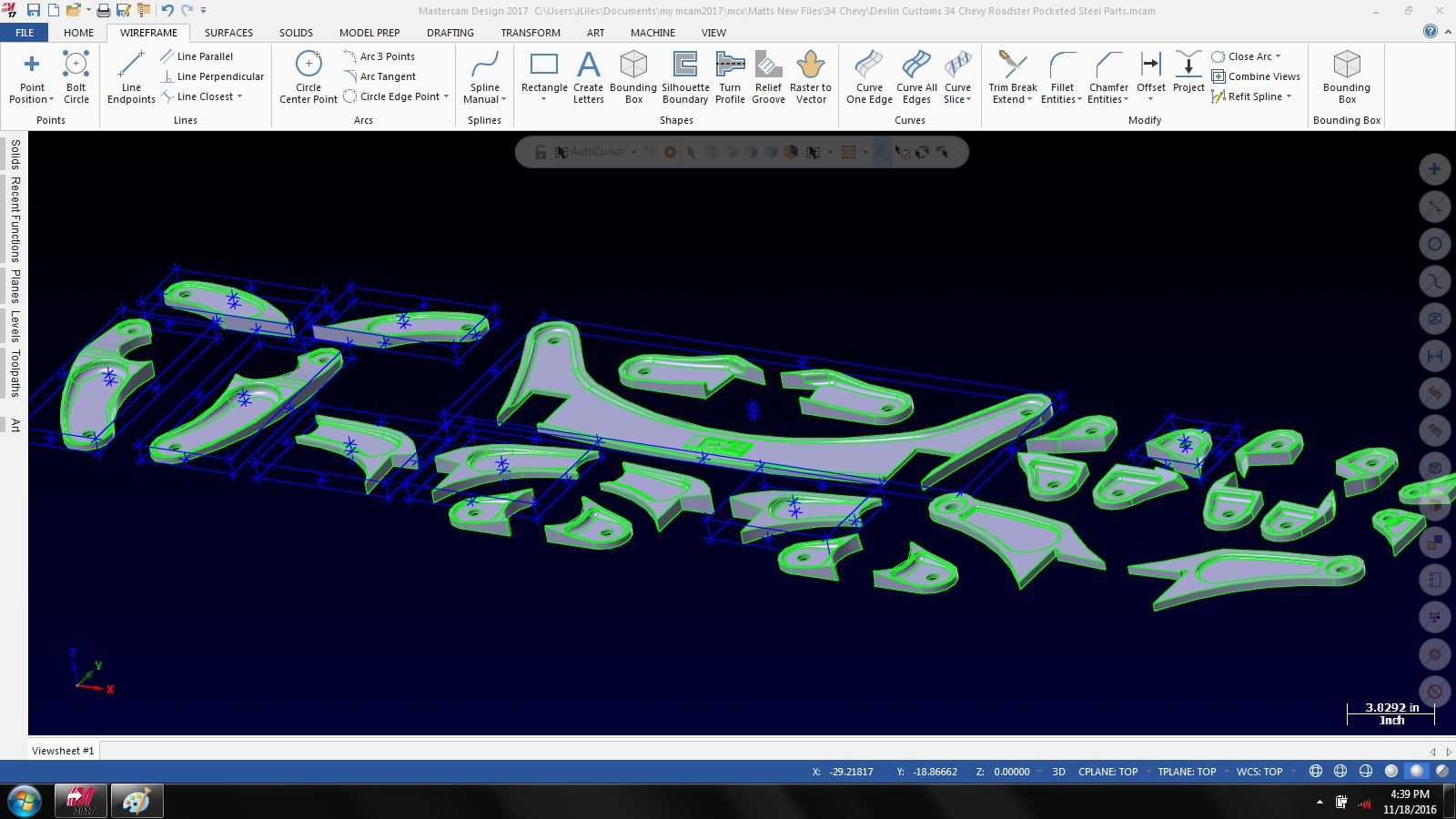Screen dimensions: 1456x819
Task: Open the Toolpaths side panel
Action: tap(15, 374)
